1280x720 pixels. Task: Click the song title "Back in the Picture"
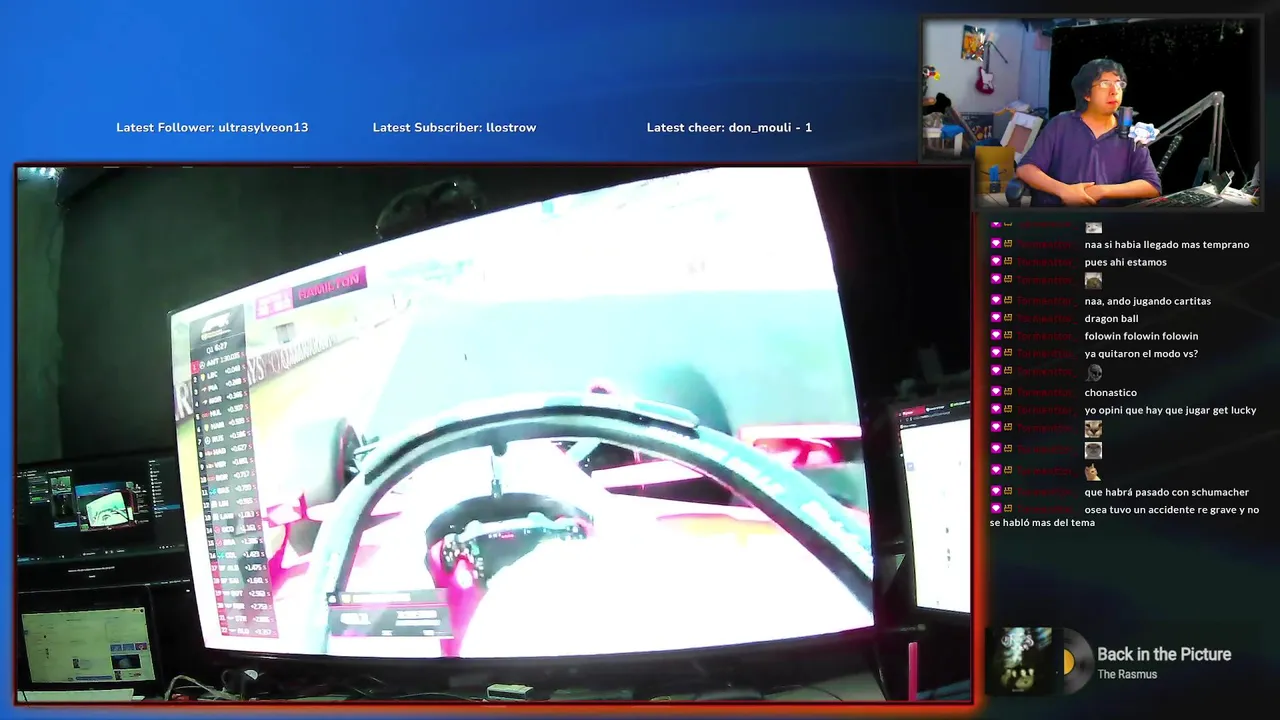1164,654
